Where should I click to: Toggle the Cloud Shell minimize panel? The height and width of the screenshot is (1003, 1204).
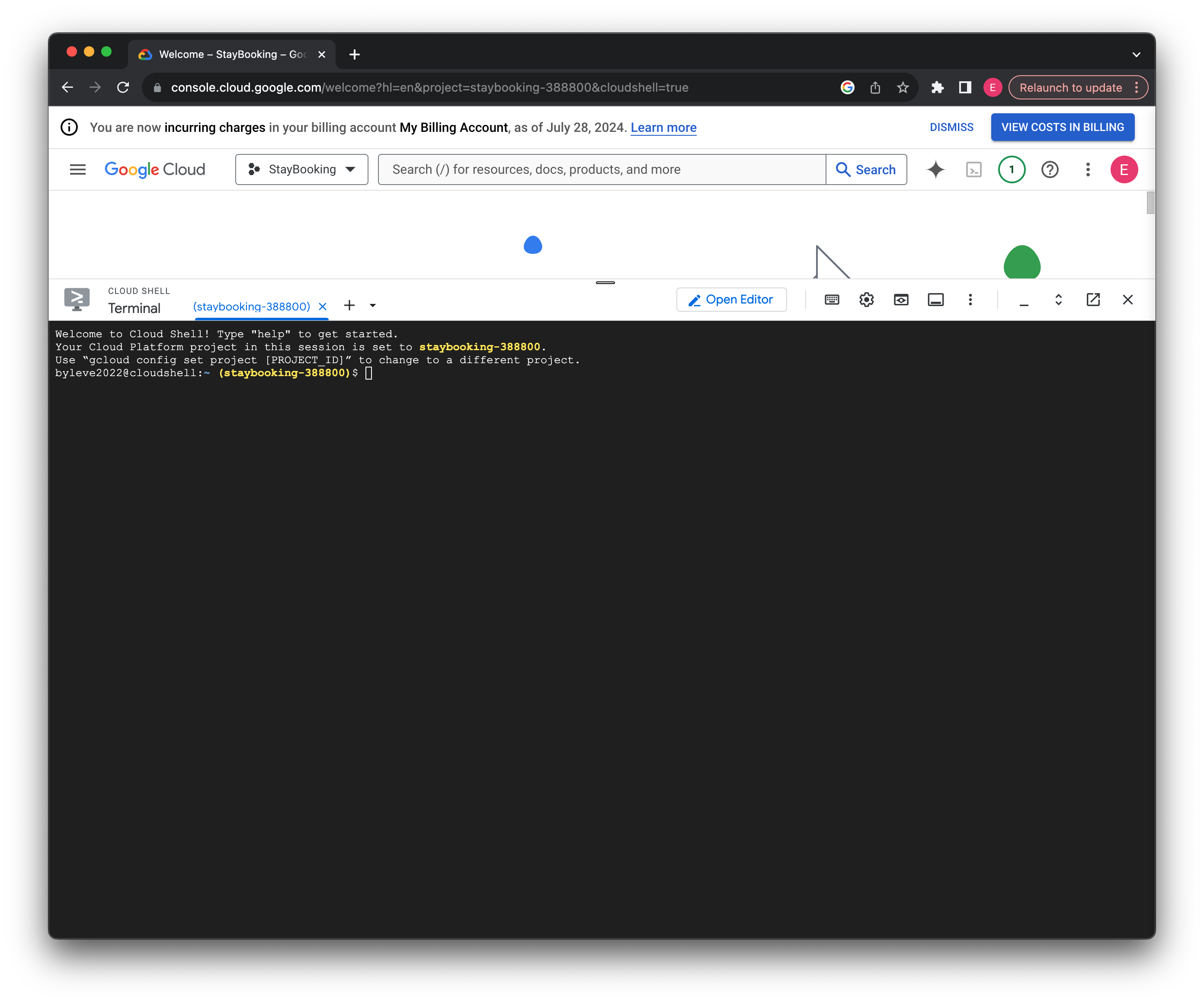coord(1023,299)
